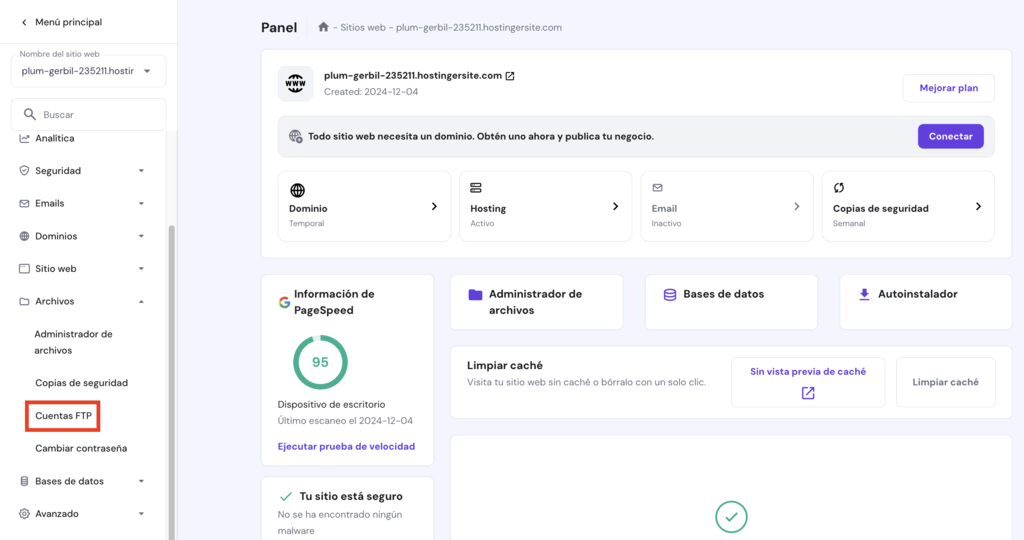Open Cuentas FTP menu item
Image resolution: width=1024 pixels, height=540 pixels.
coord(63,416)
